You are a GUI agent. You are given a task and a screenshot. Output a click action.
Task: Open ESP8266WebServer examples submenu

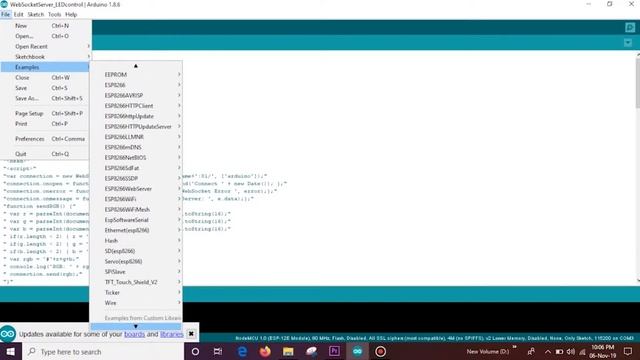[136, 189]
